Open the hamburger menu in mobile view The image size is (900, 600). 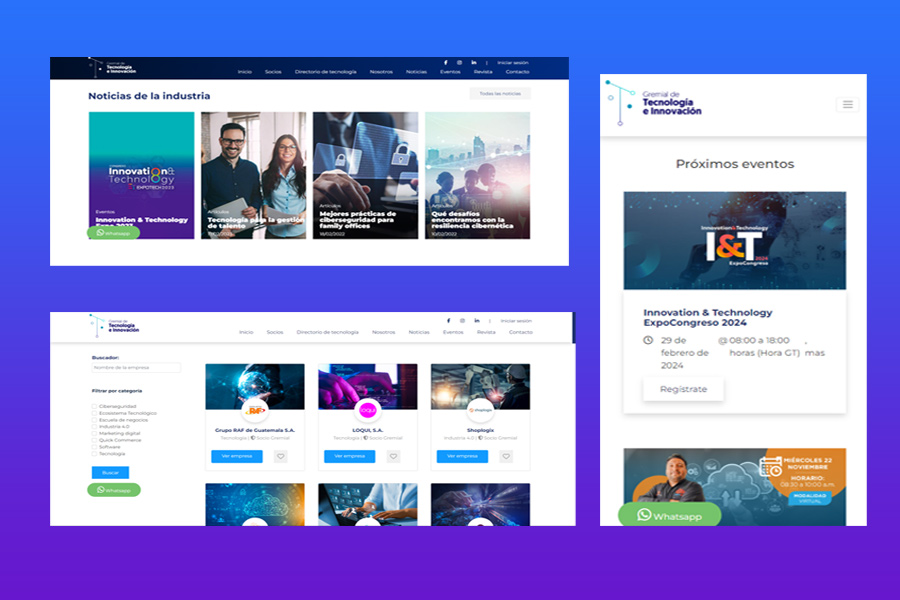pos(848,104)
